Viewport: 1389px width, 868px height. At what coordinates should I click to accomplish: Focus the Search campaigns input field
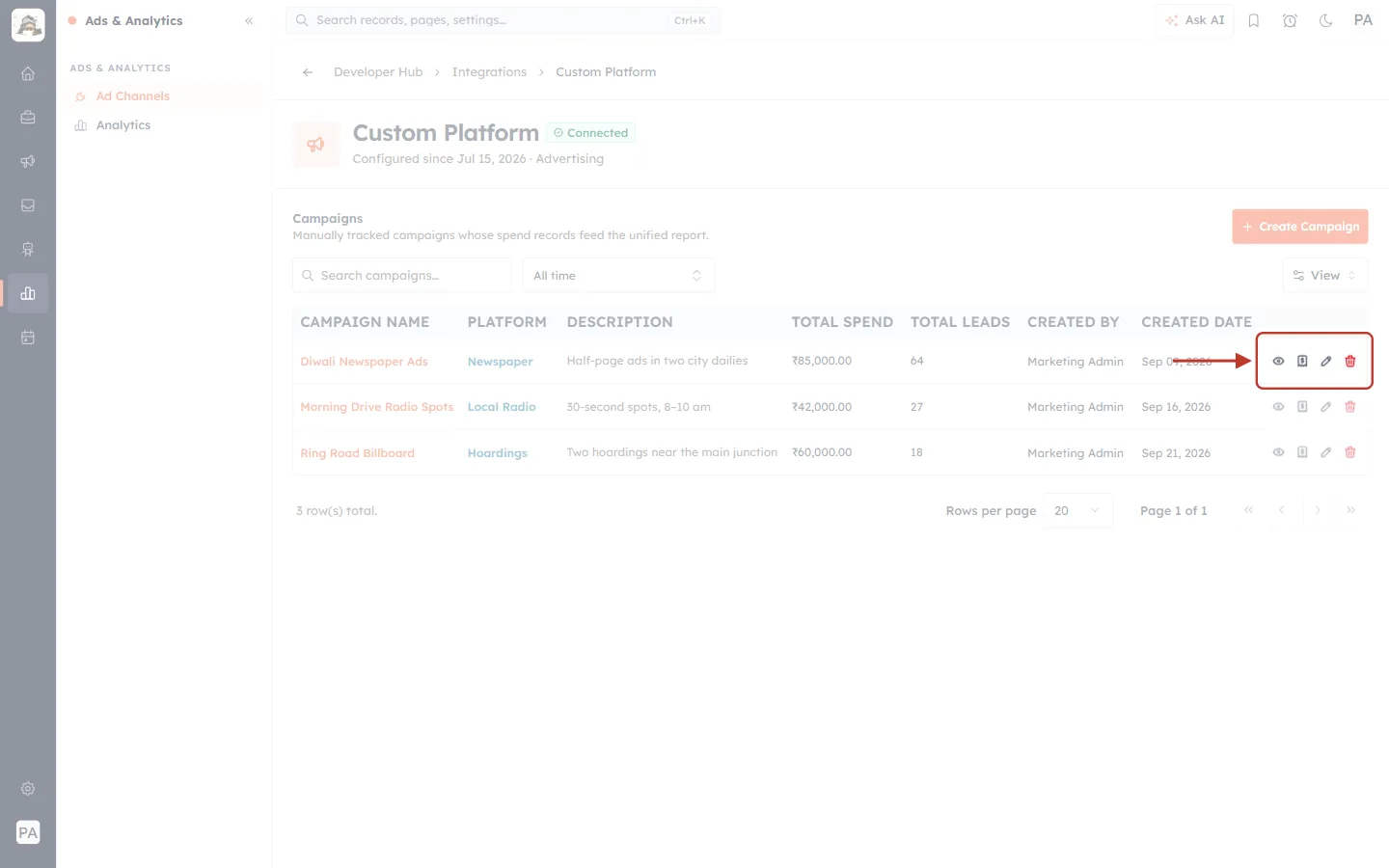pos(402,276)
